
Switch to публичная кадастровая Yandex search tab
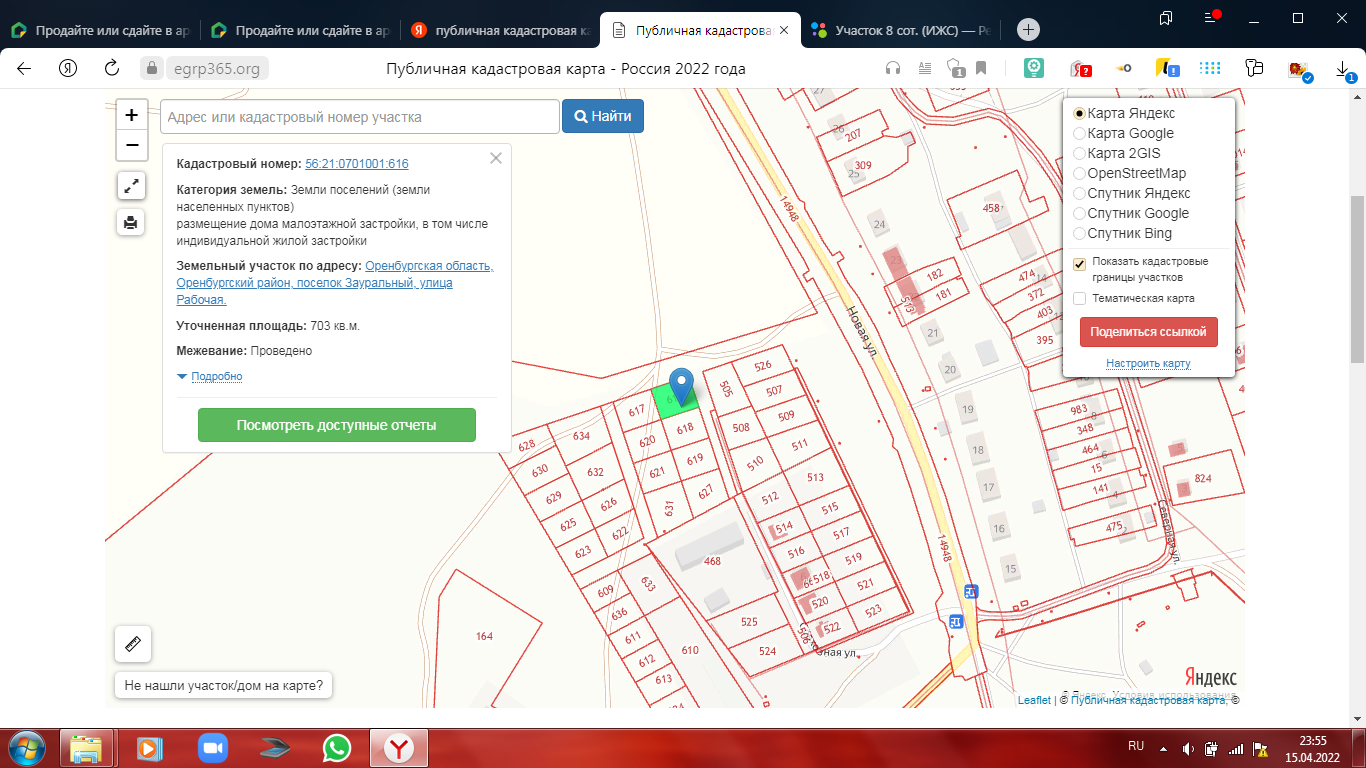click(x=499, y=30)
